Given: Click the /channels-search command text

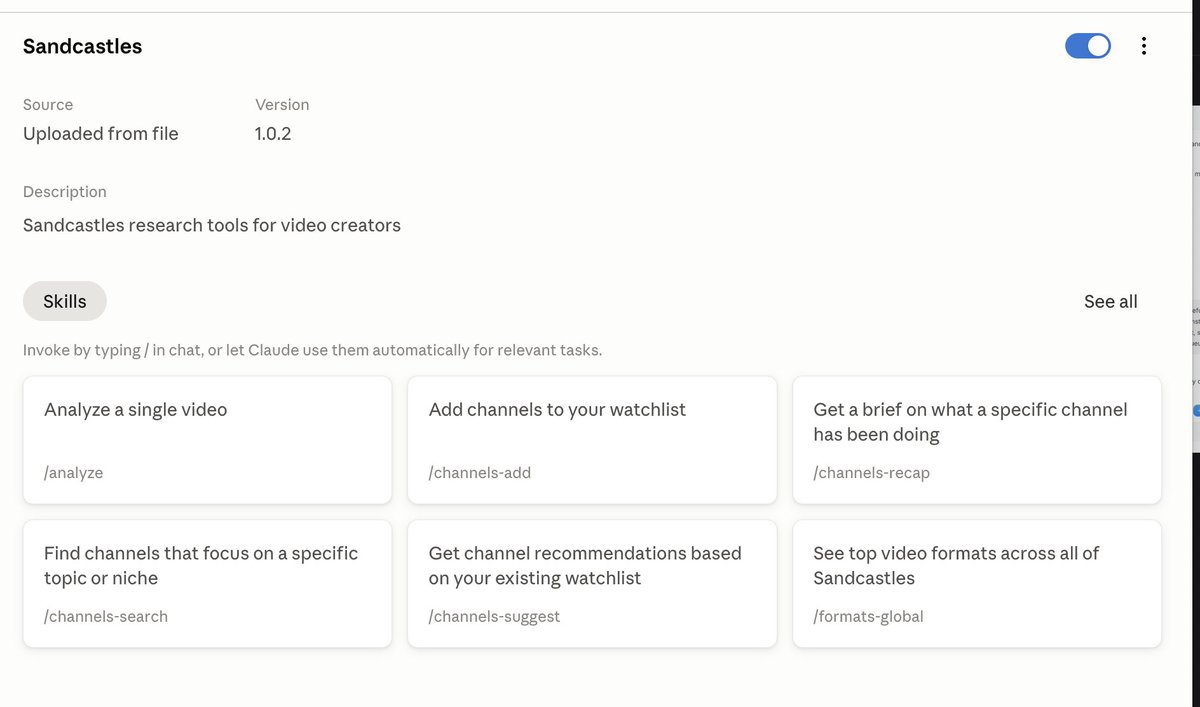Looking at the screenshot, I should 106,617.
